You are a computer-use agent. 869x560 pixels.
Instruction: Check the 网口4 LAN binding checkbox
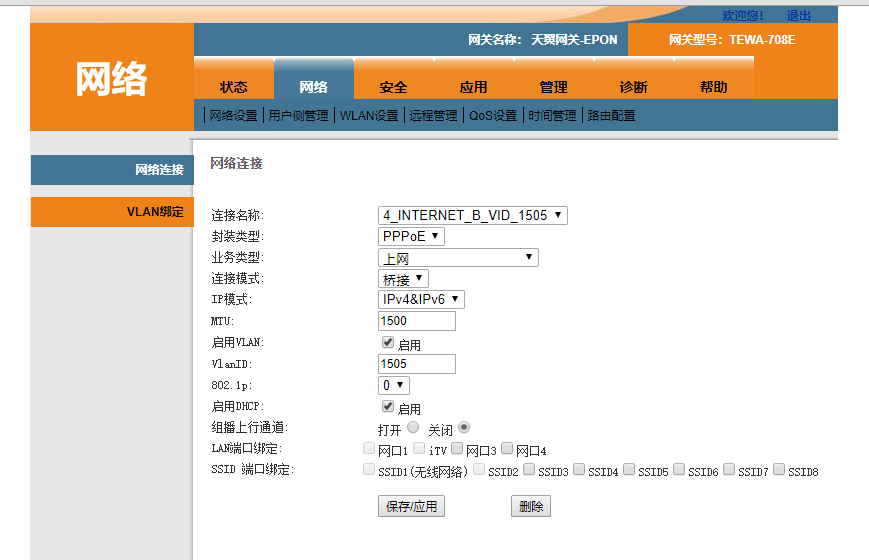coord(507,448)
